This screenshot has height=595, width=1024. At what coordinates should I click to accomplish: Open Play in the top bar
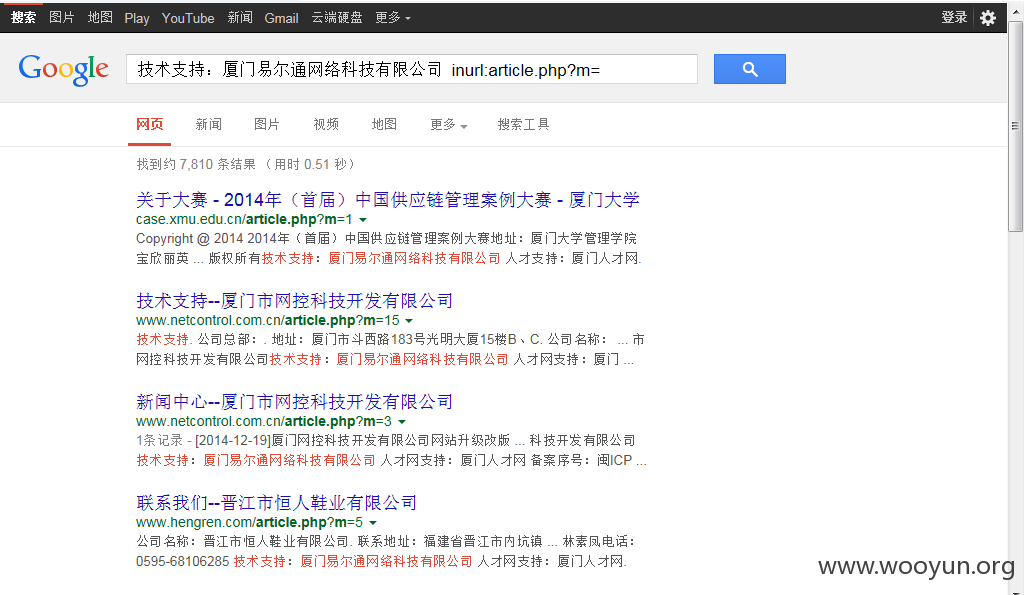[136, 18]
